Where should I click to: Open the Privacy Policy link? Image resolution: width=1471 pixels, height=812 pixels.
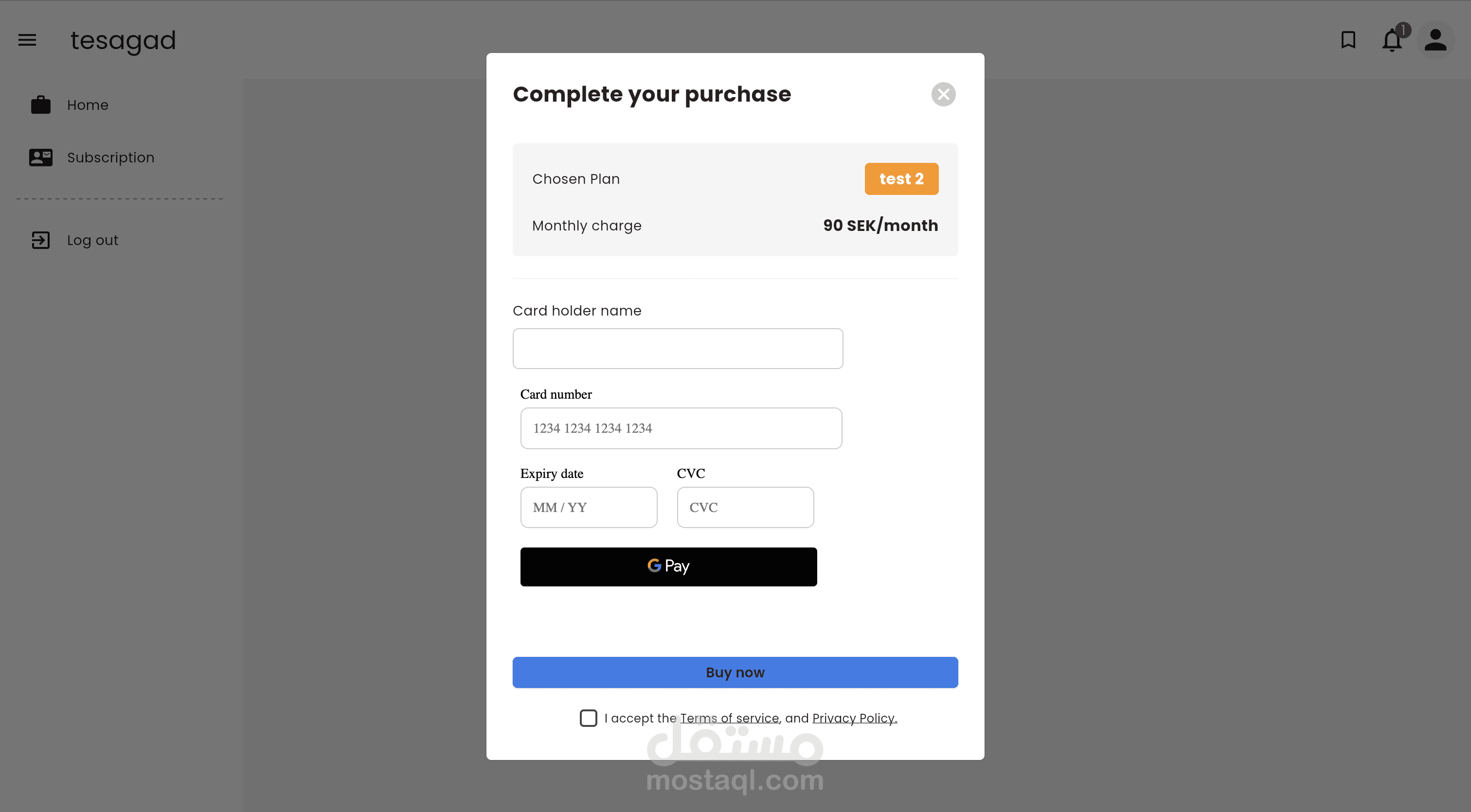[854, 718]
